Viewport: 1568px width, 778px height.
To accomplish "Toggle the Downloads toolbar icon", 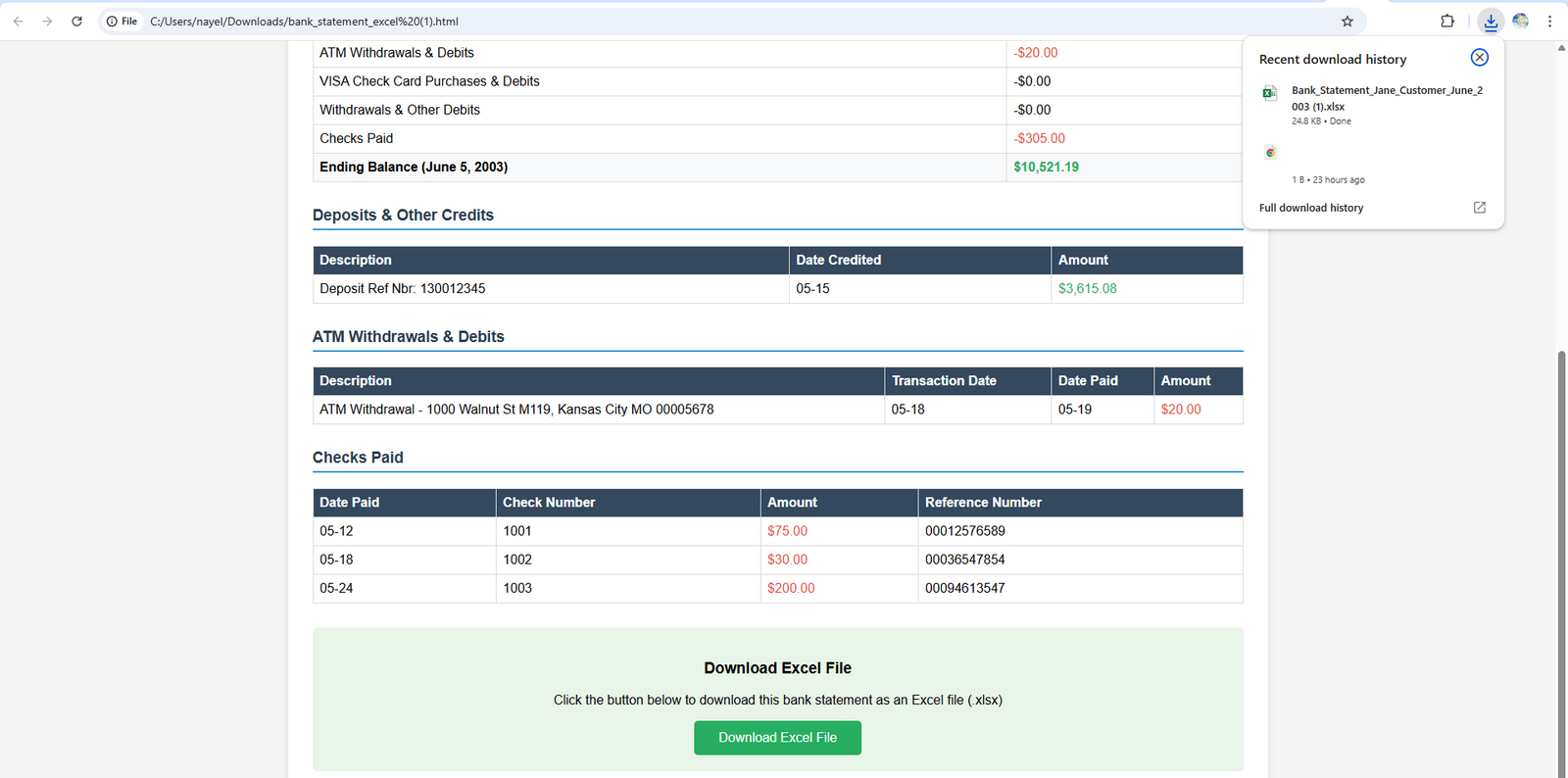I will click(1490, 21).
